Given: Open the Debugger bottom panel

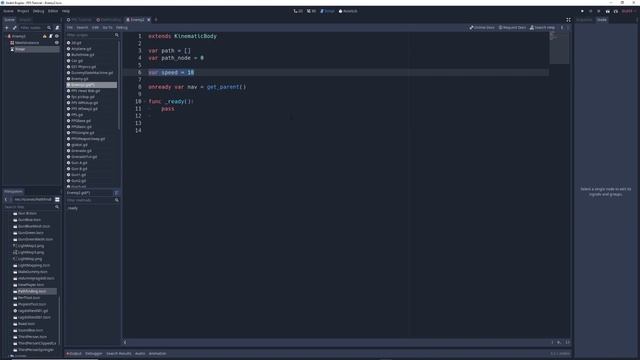Looking at the screenshot, I should pyautogui.click(x=94, y=353).
